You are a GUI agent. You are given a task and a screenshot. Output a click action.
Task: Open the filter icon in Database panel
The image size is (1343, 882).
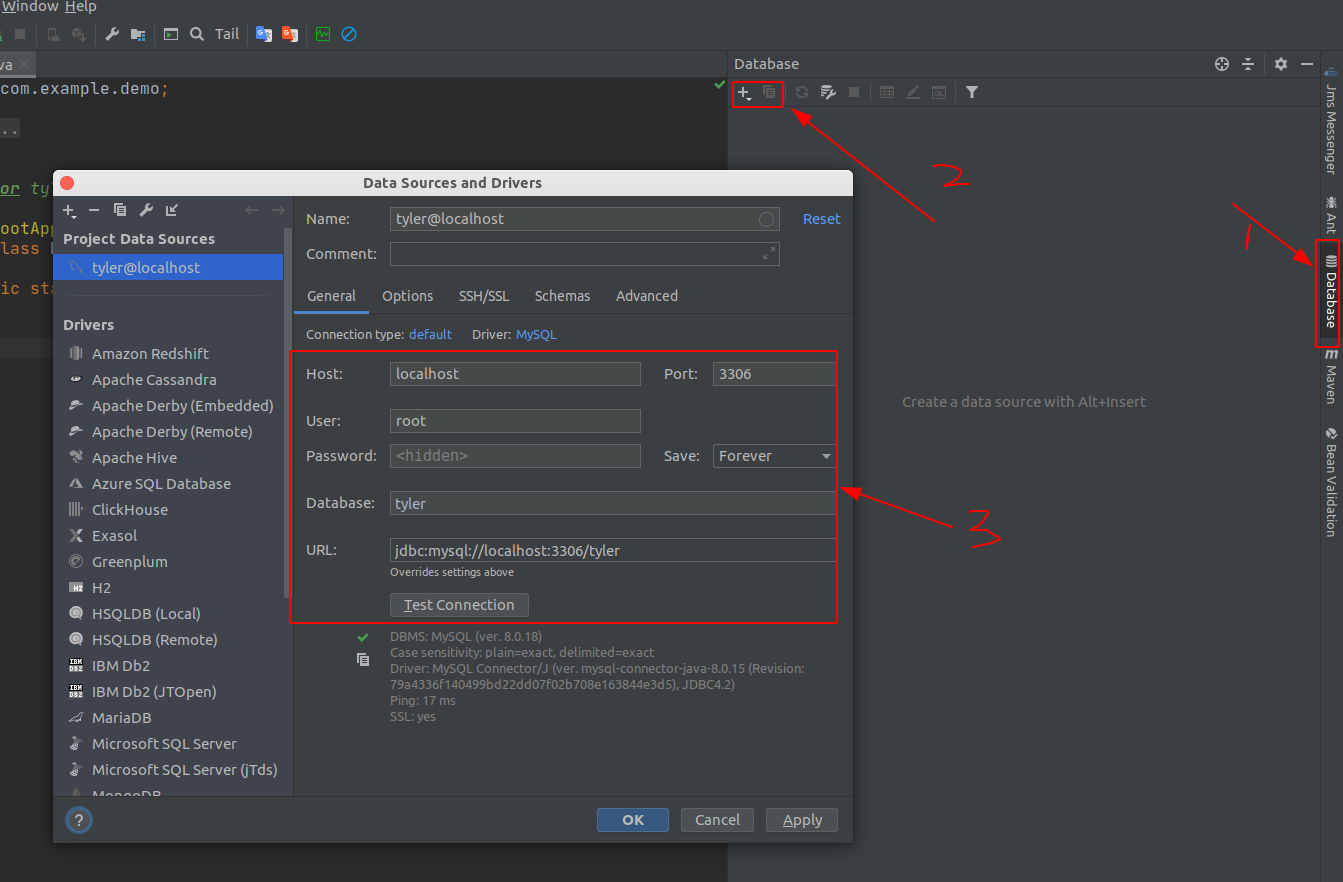971,92
